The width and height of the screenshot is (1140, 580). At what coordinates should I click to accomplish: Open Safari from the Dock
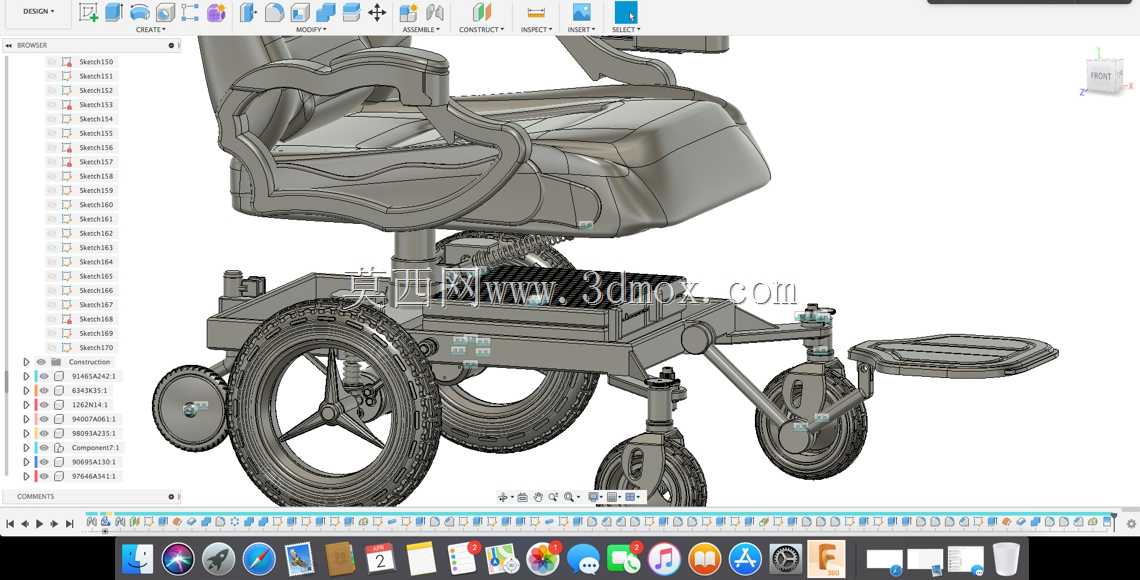[x=259, y=560]
